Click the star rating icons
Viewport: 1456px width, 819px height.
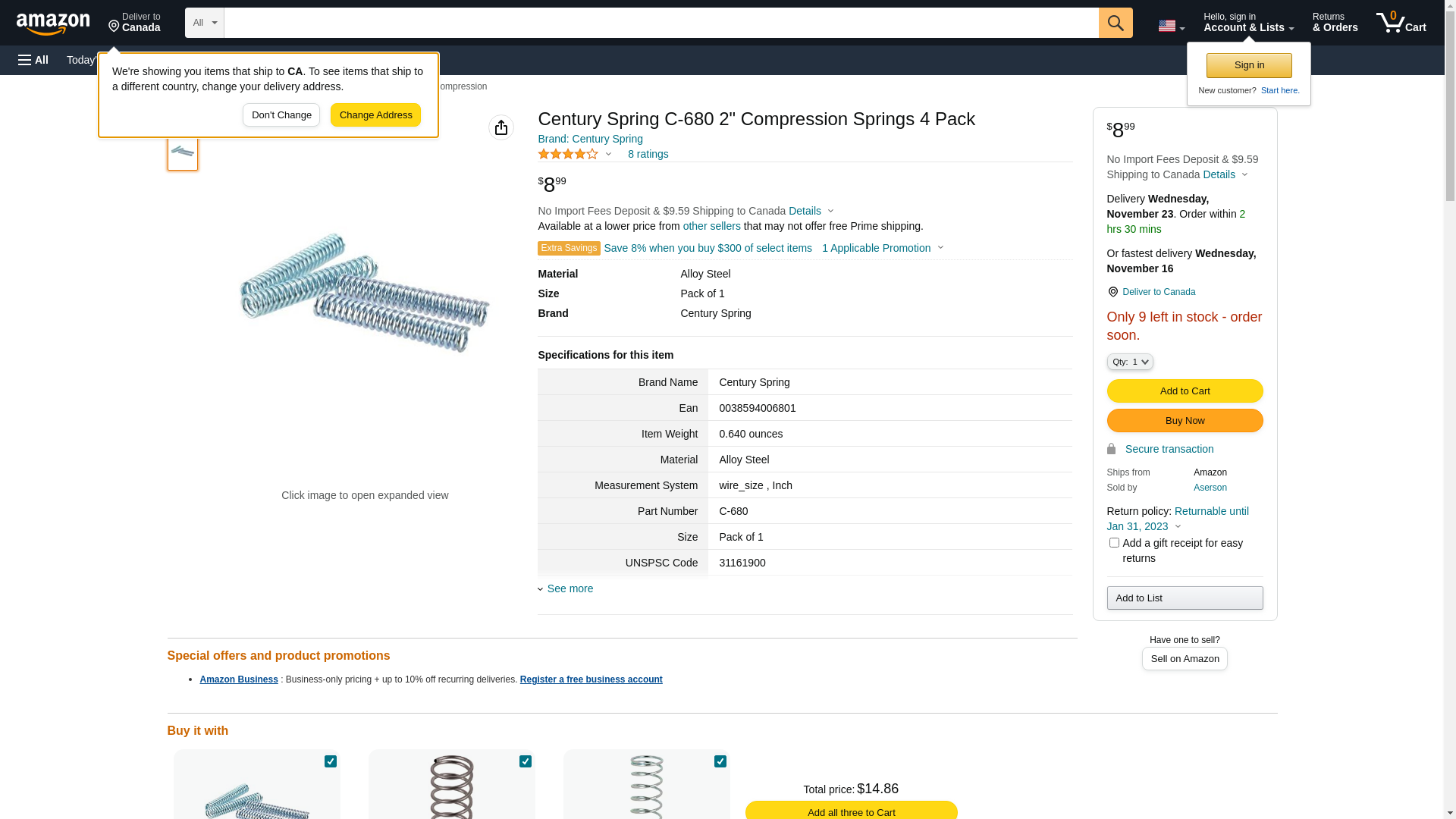click(x=568, y=154)
